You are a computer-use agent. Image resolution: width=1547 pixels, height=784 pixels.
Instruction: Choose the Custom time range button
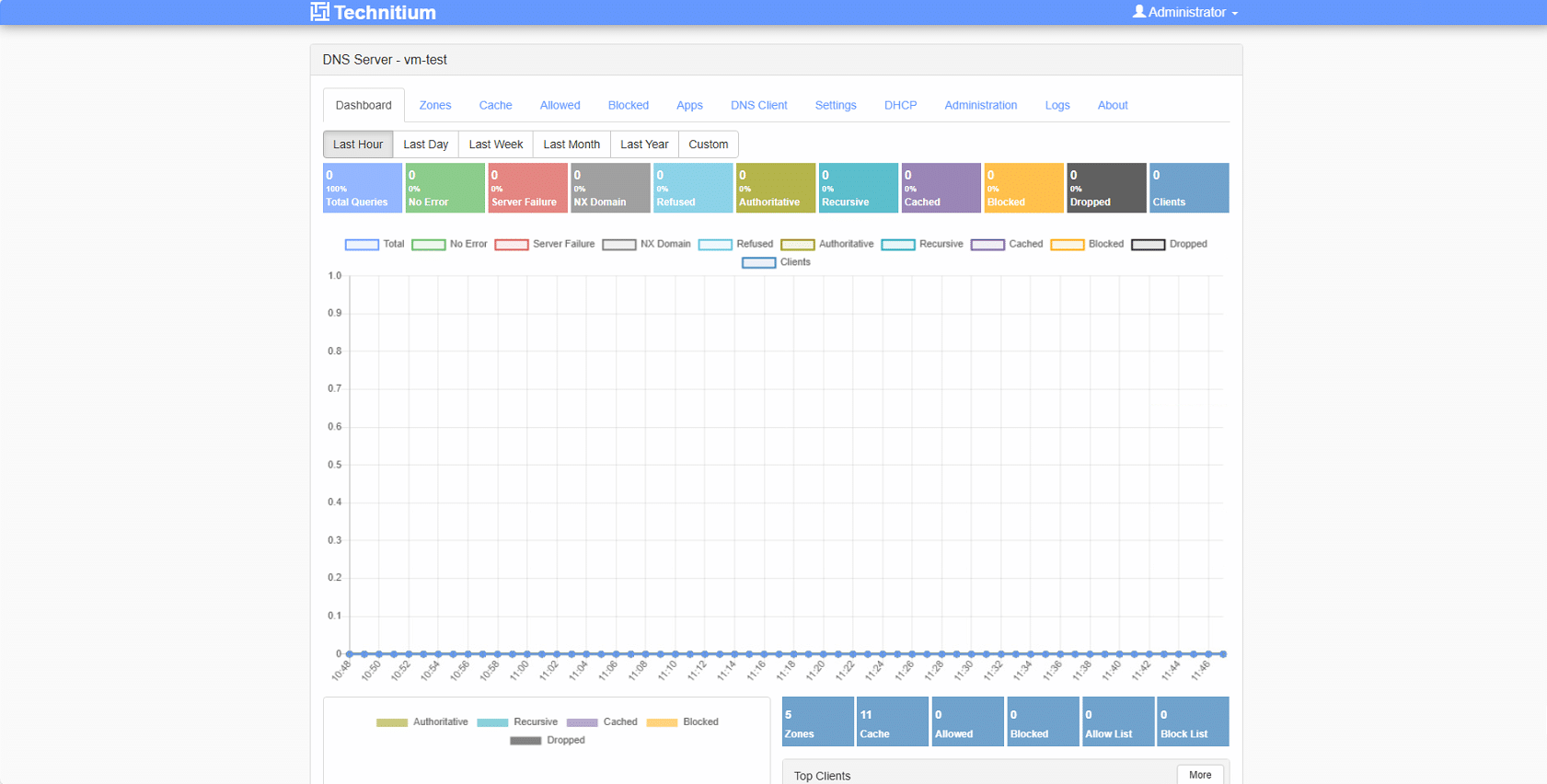[708, 144]
